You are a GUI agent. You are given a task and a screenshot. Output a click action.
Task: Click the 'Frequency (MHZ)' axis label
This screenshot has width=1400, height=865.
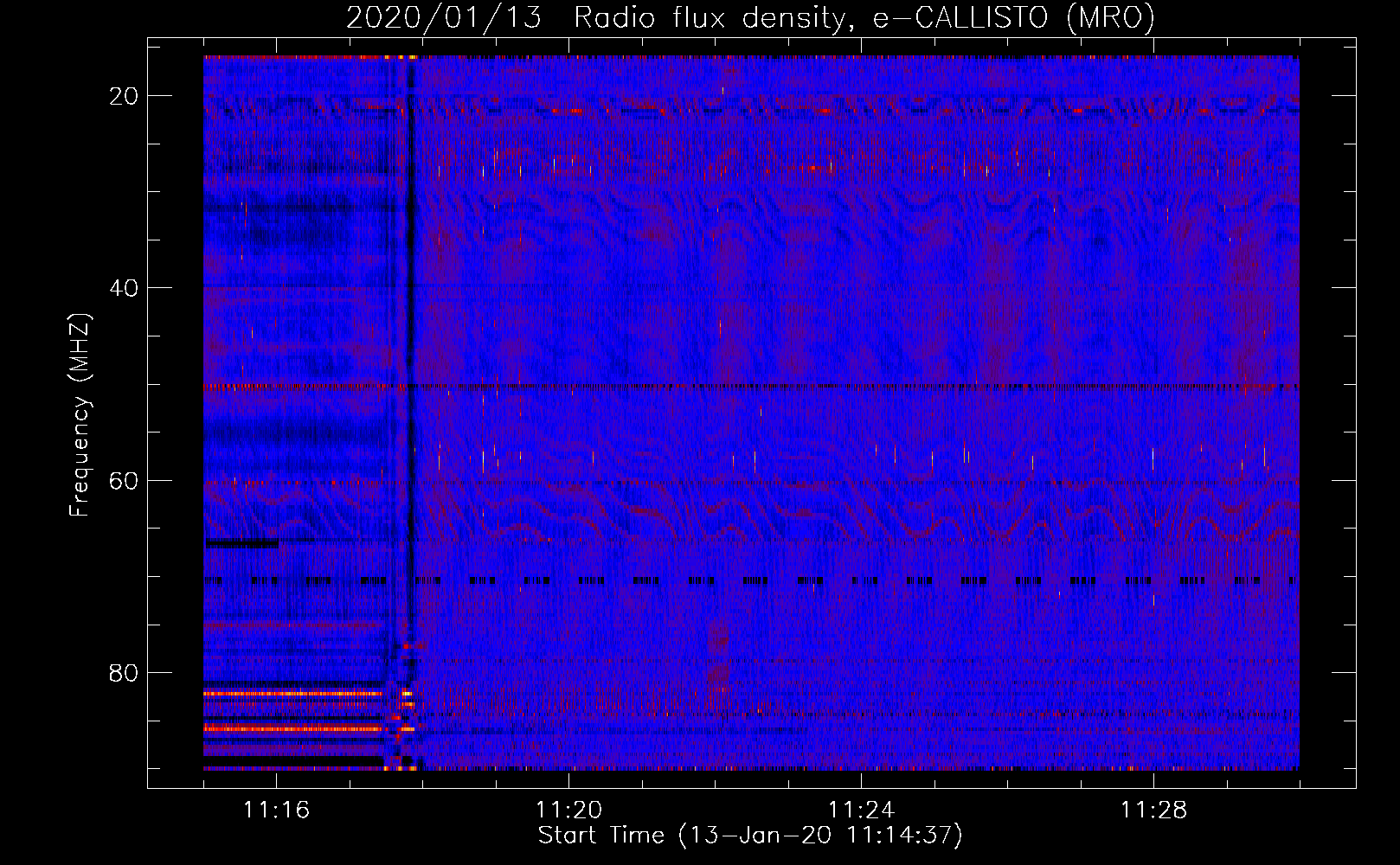click(x=80, y=415)
